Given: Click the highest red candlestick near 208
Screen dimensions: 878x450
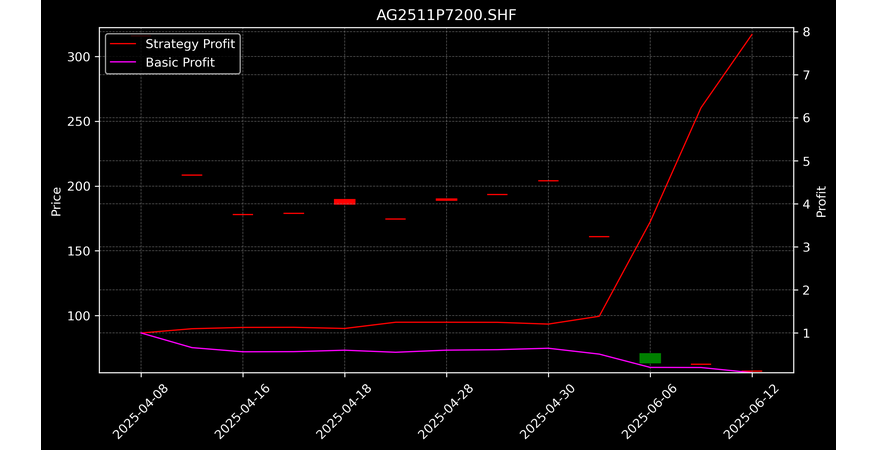Looking at the screenshot, I should (x=192, y=175).
